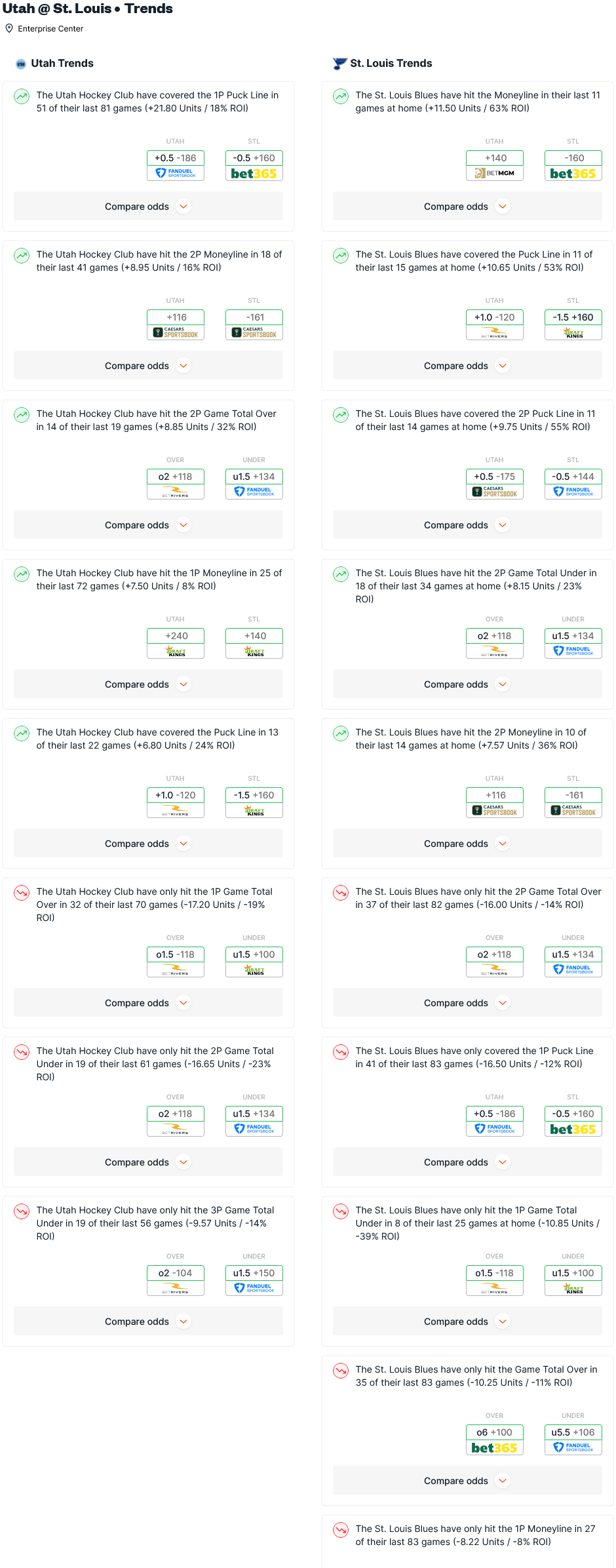Pick the u1.5 +150 under odds
616x1568 pixels.
click(254, 1273)
